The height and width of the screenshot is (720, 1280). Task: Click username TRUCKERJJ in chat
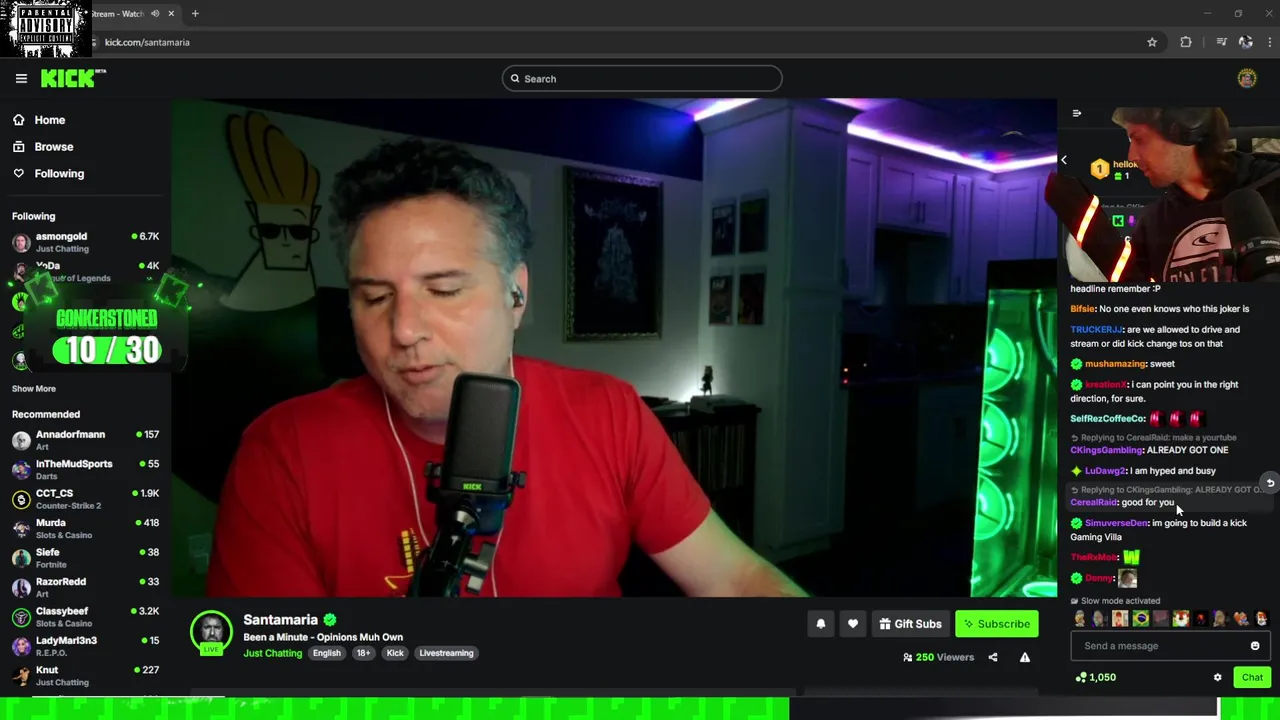click(1097, 330)
